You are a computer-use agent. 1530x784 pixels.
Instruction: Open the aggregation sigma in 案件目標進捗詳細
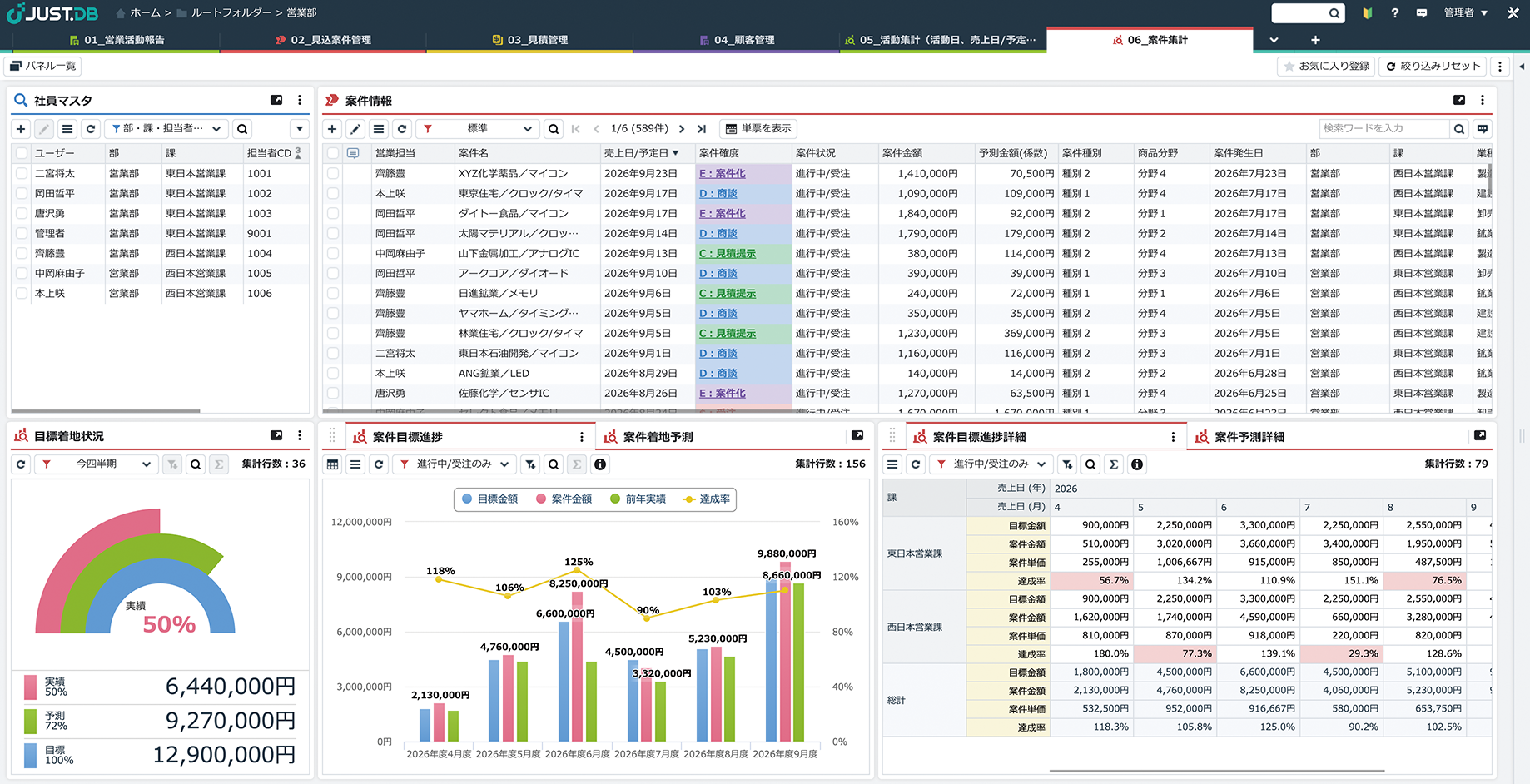click(1114, 464)
